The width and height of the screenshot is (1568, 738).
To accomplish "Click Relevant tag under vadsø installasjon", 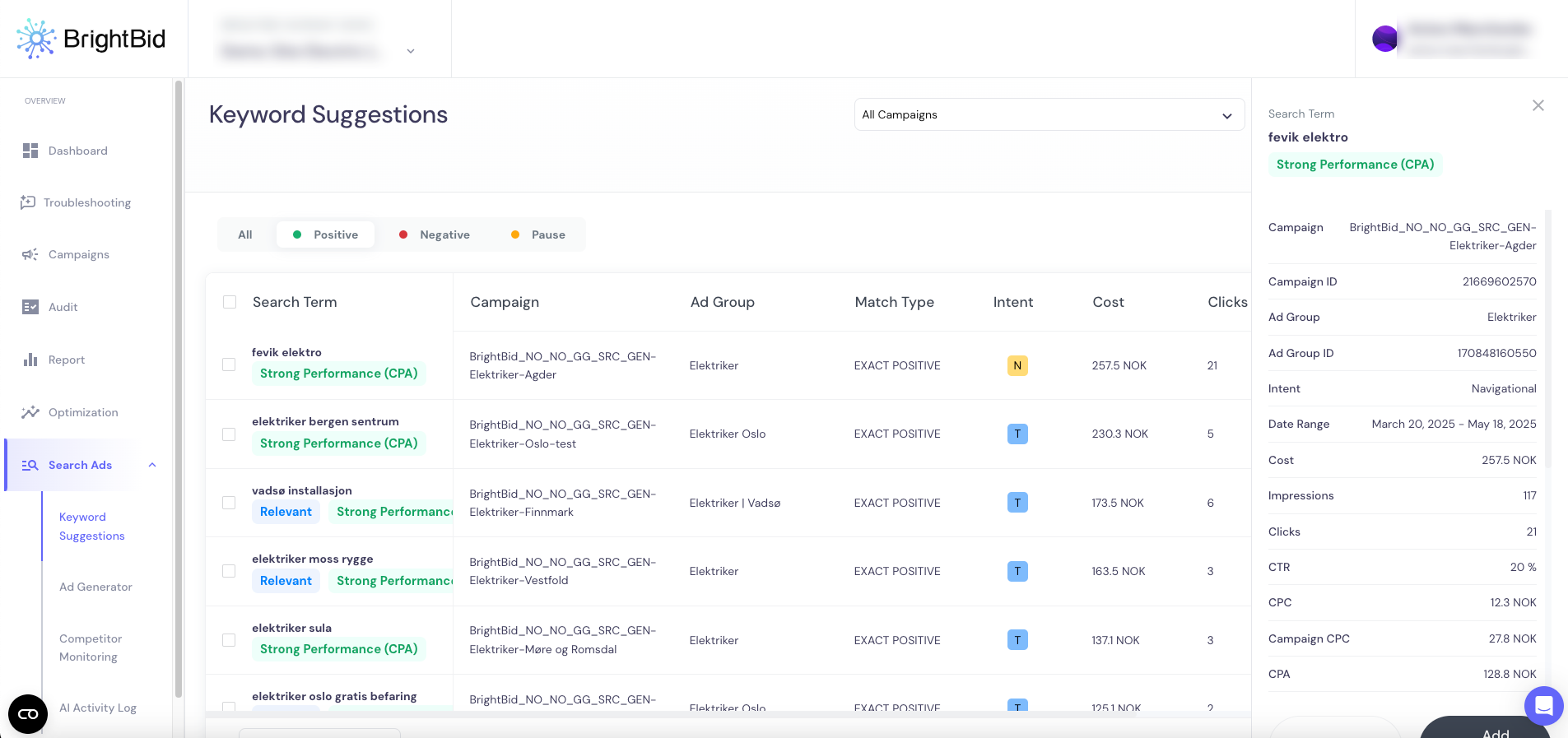I will tap(286, 512).
